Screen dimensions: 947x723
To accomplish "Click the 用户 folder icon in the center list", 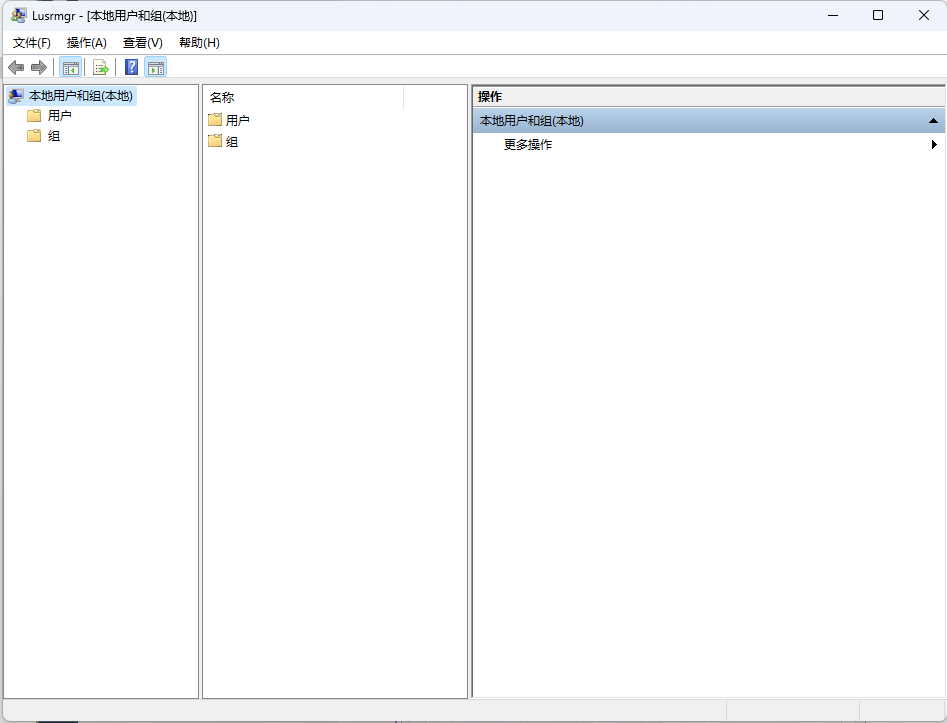I will pyautogui.click(x=215, y=120).
